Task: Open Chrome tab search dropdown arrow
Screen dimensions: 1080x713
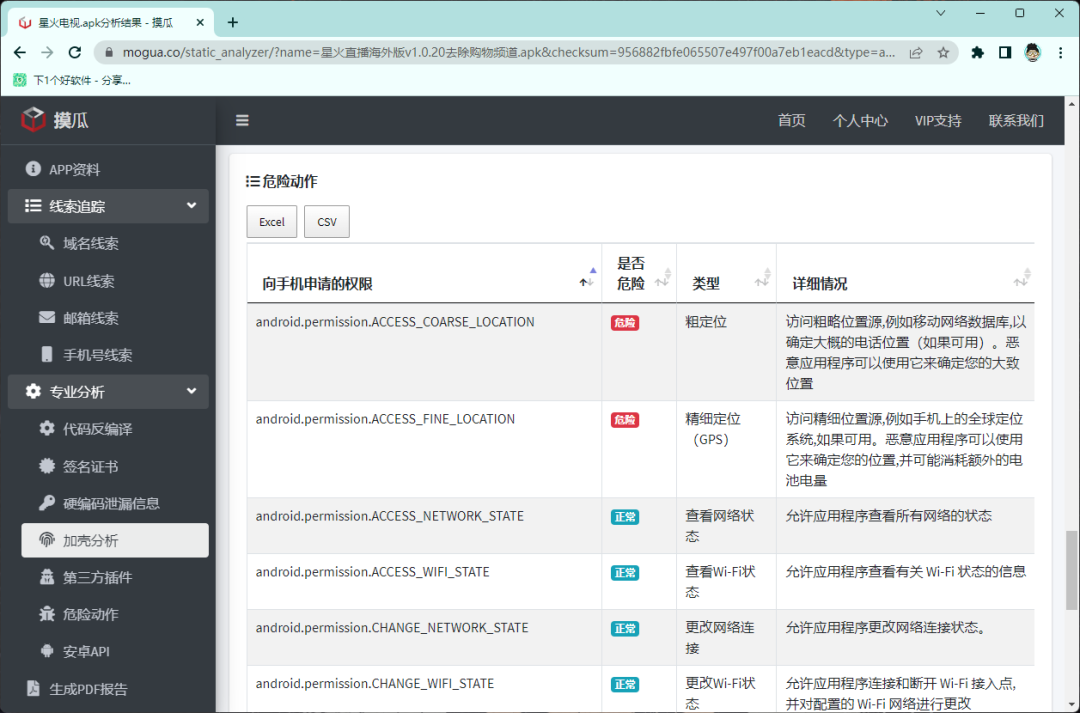Action: pos(941,13)
